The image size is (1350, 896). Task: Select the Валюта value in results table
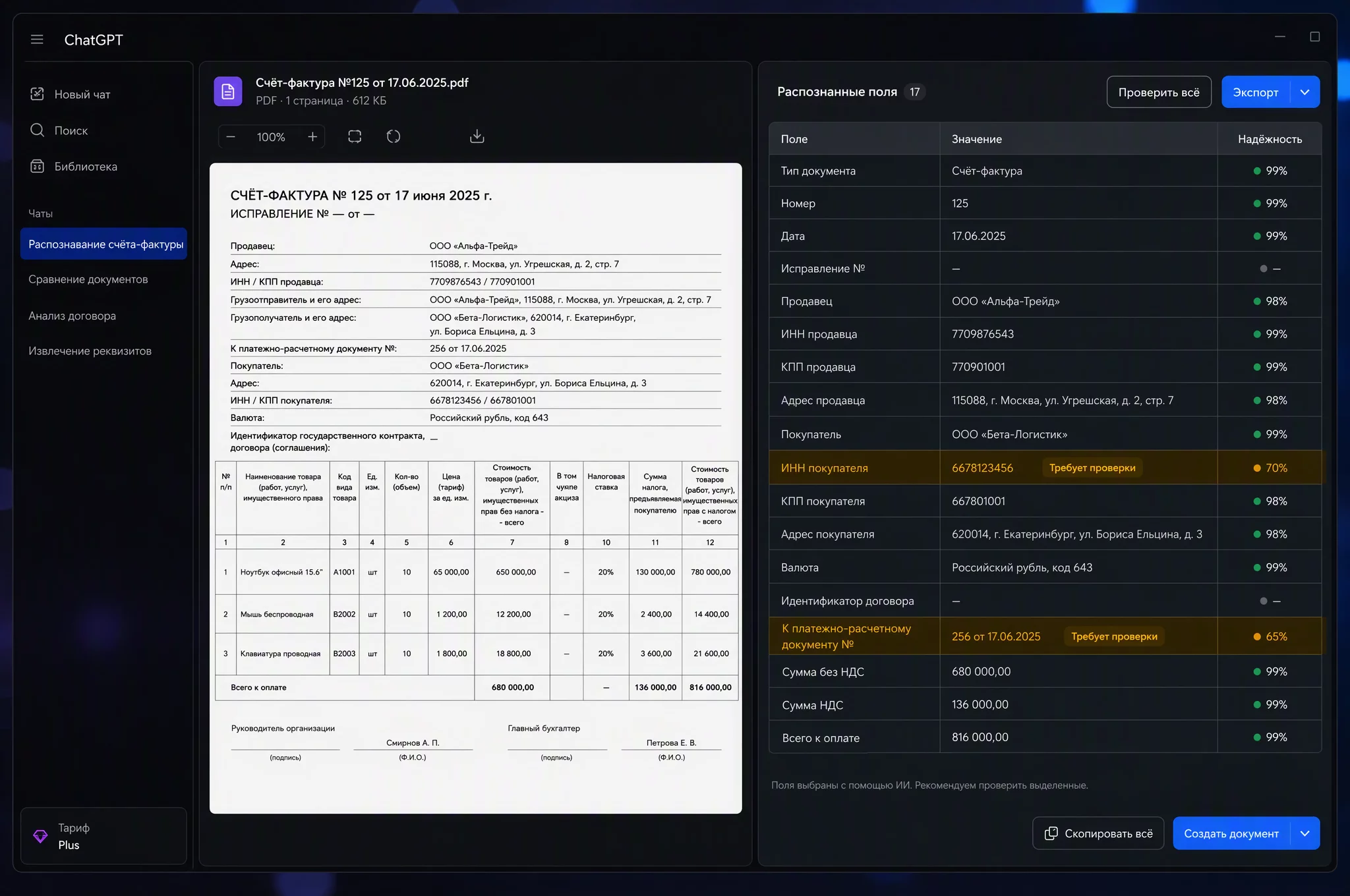(x=1022, y=567)
